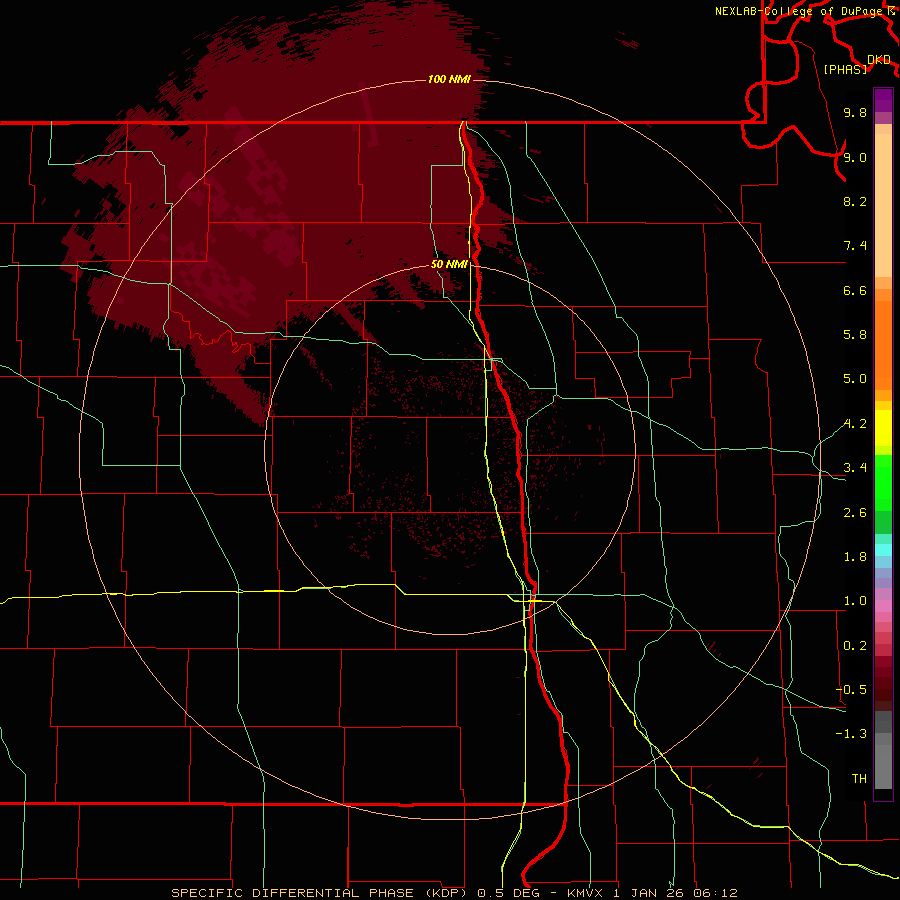900x900 pixels.
Task: Click the 5.8 value on the color scale
Action: pos(855,335)
